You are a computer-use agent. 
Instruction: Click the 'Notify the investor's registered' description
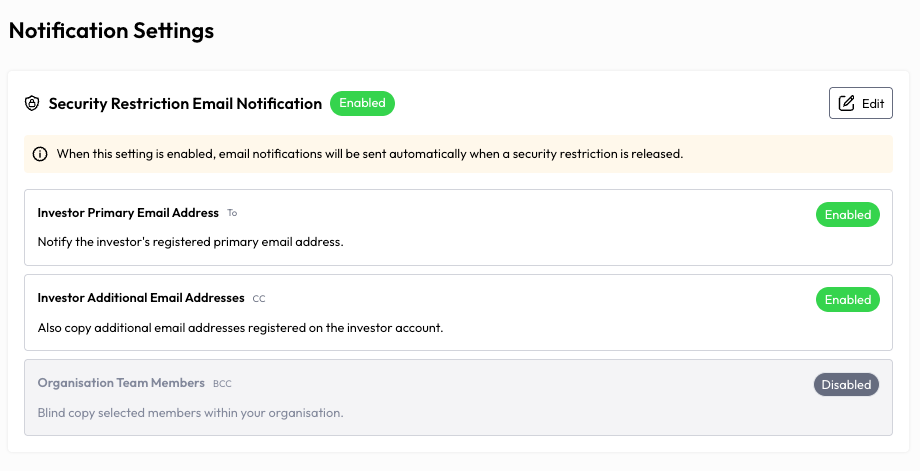coord(191,242)
